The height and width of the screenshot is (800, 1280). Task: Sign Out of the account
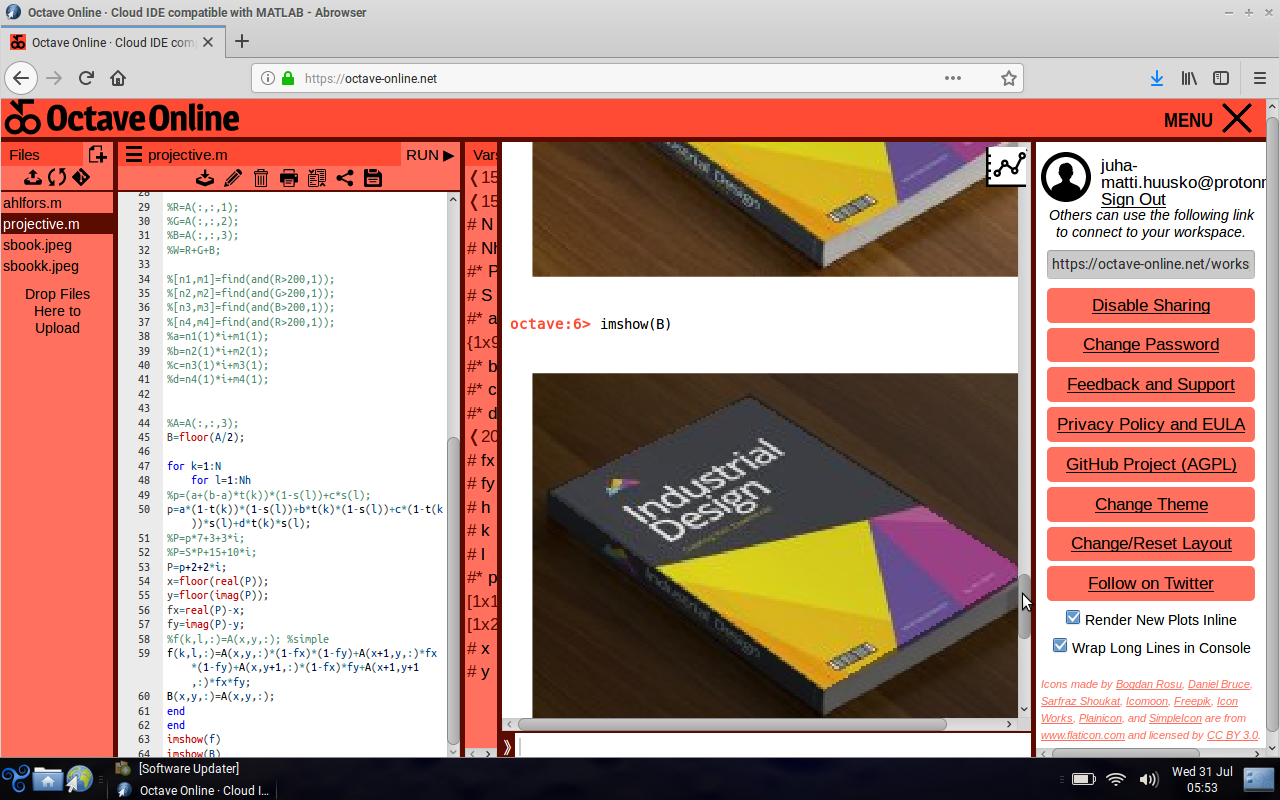tap(1133, 199)
